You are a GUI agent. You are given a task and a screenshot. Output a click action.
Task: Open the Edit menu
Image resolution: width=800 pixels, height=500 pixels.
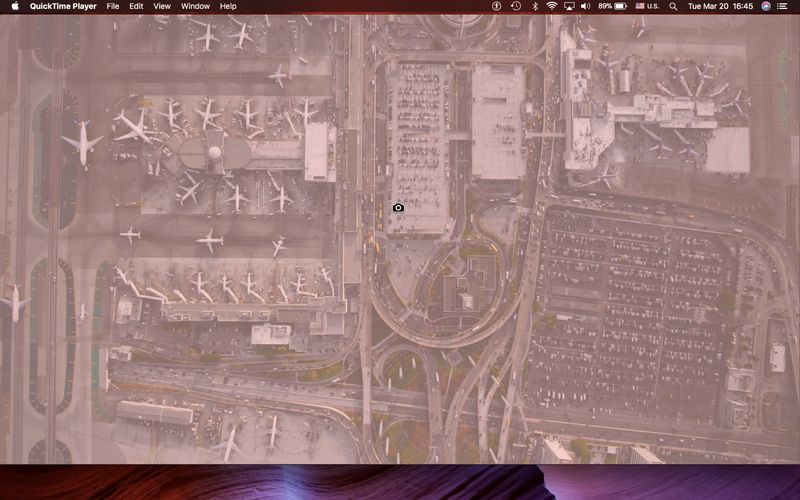click(x=136, y=6)
